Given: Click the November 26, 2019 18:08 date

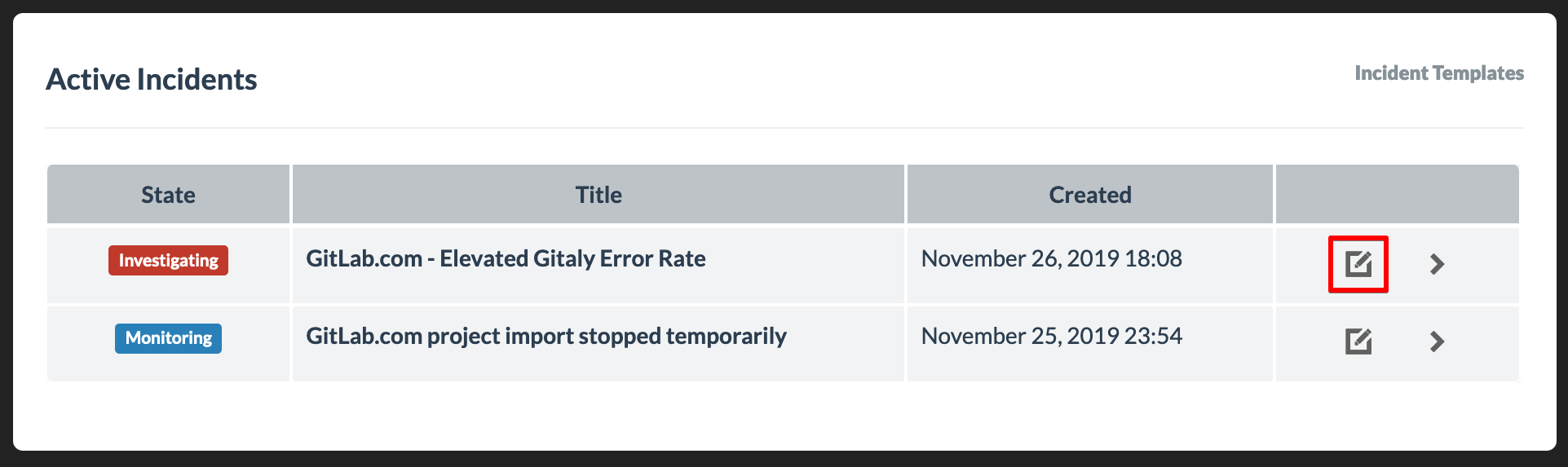Looking at the screenshot, I should coord(1051,259).
